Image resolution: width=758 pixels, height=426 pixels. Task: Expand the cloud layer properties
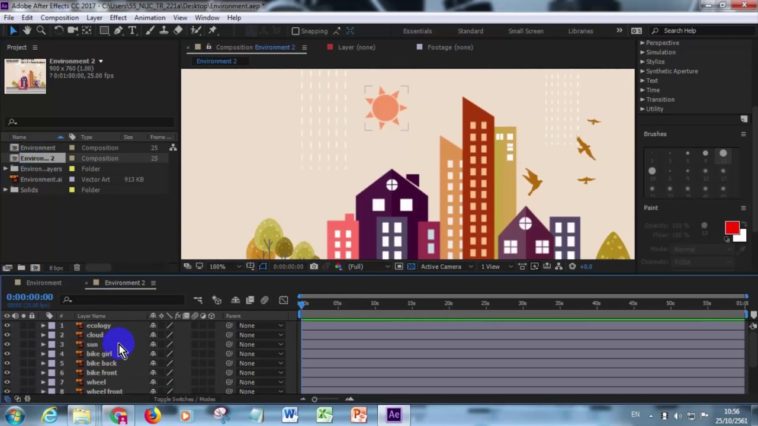(43, 335)
